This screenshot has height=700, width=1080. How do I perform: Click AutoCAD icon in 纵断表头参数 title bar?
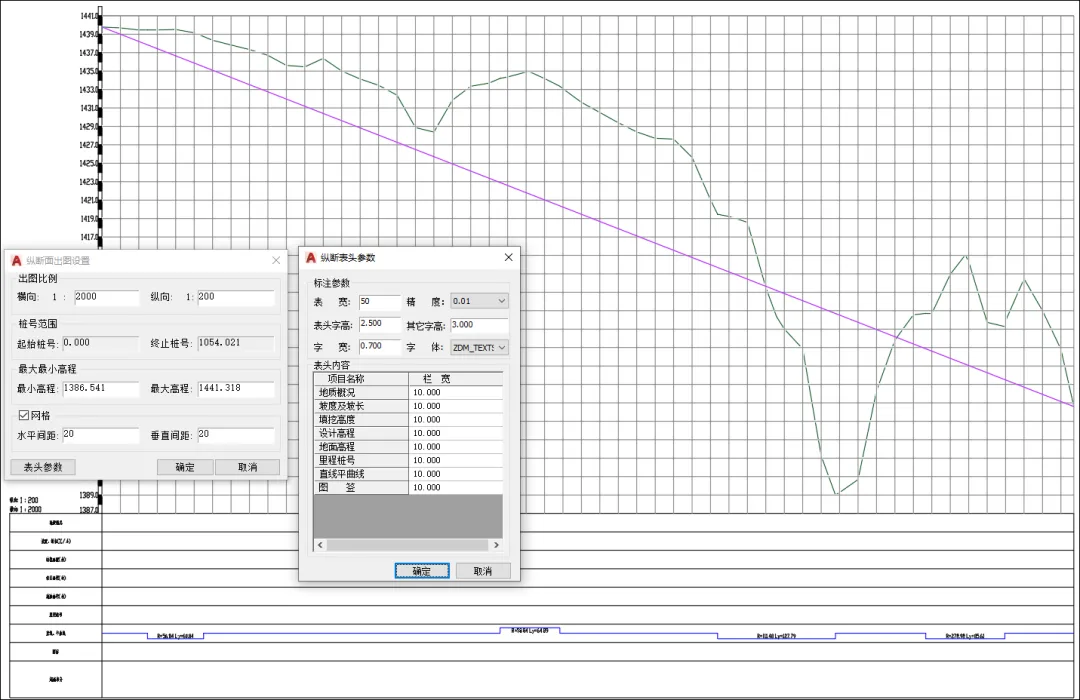pyautogui.click(x=311, y=257)
